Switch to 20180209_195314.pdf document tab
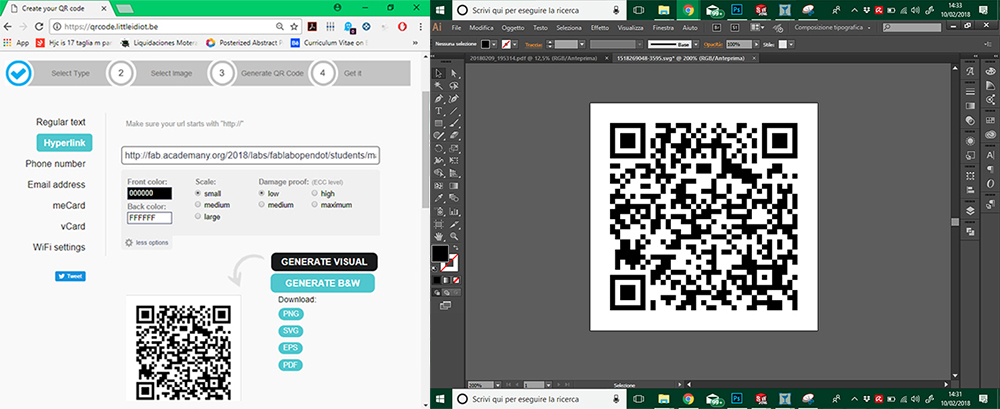The width and height of the screenshot is (1000, 409). tap(534, 57)
